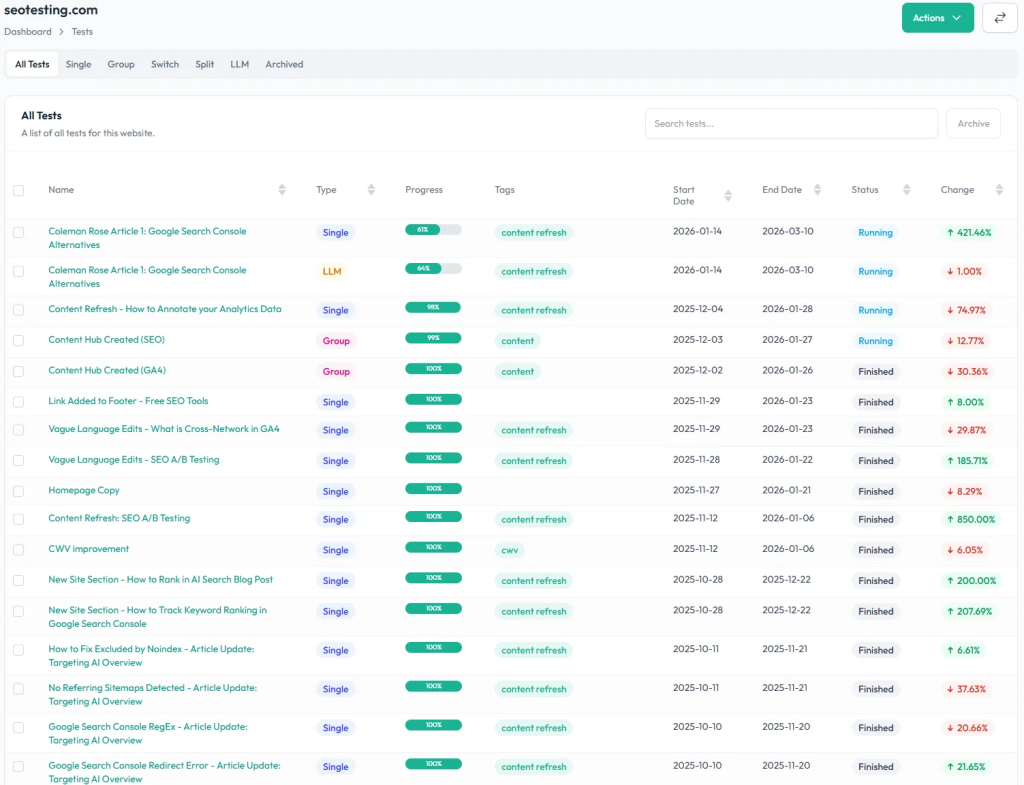This screenshot has width=1024, height=785.
Task: Click the Archive button
Action: click(972, 123)
